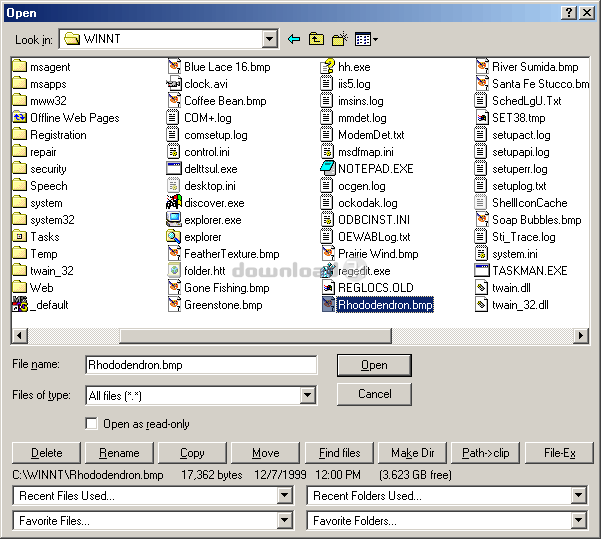Select the setupapi.log file name

(521, 152)
